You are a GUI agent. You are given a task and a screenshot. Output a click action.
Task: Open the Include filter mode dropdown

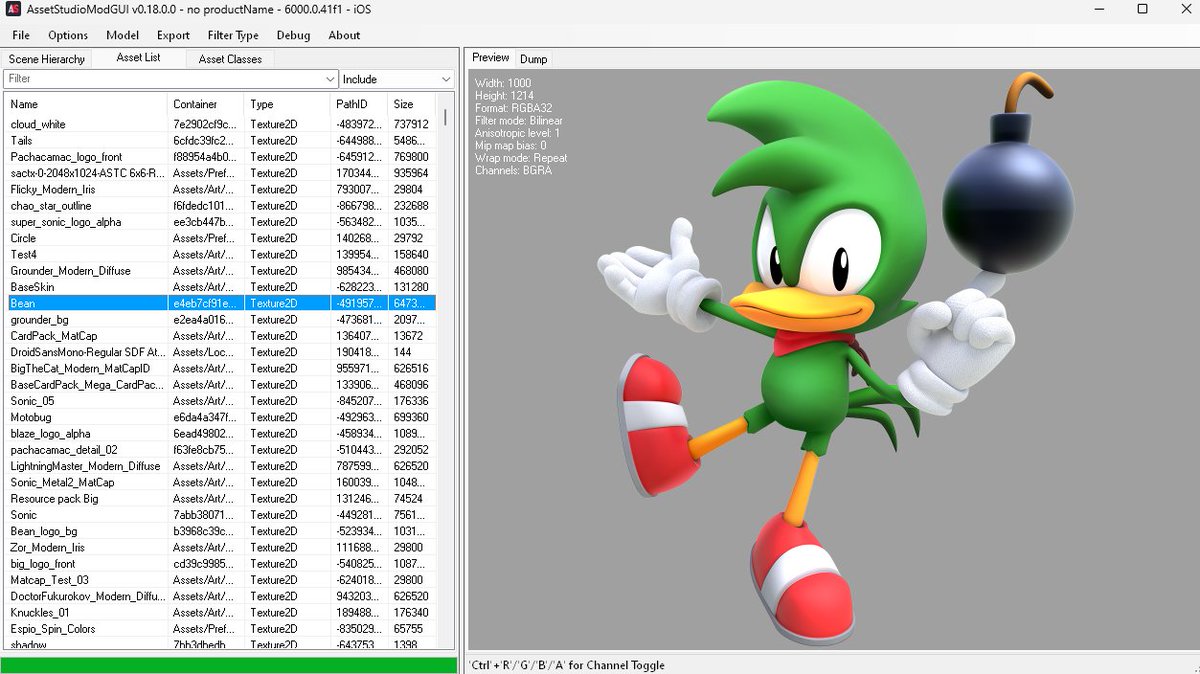(397, 79)
